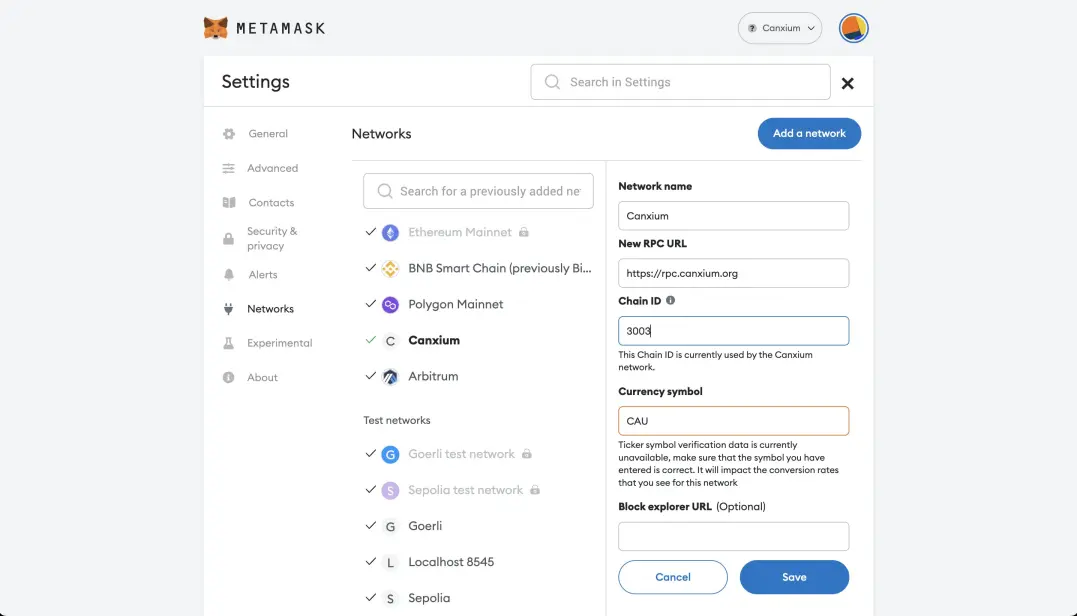This screenshot has height=616, width=1077.
Task: Open the account avatar menu
Action: click(853, 28)
